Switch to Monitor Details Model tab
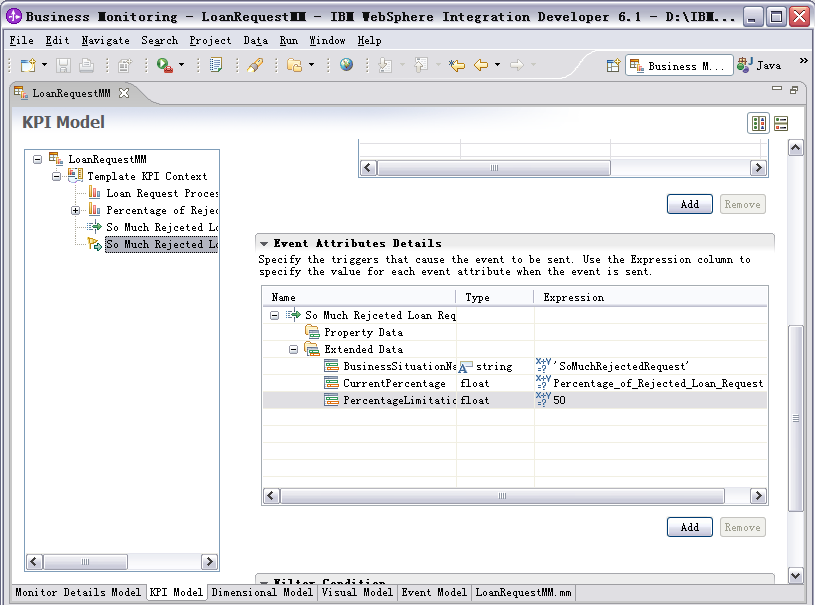This screenshot has height=605, width=815. tap(78, 592)
